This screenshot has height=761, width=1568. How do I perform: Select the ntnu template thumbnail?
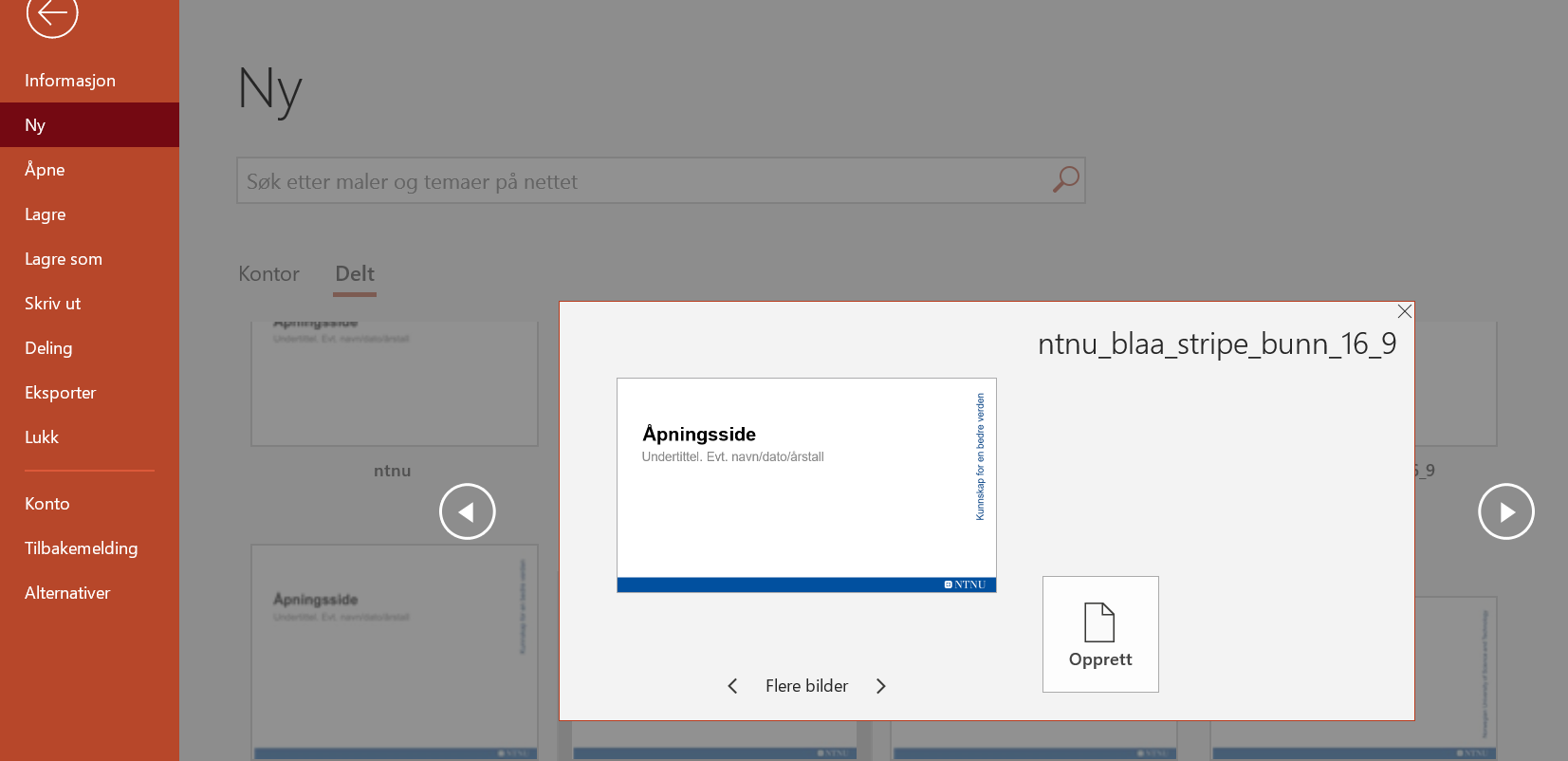[394, 383]
